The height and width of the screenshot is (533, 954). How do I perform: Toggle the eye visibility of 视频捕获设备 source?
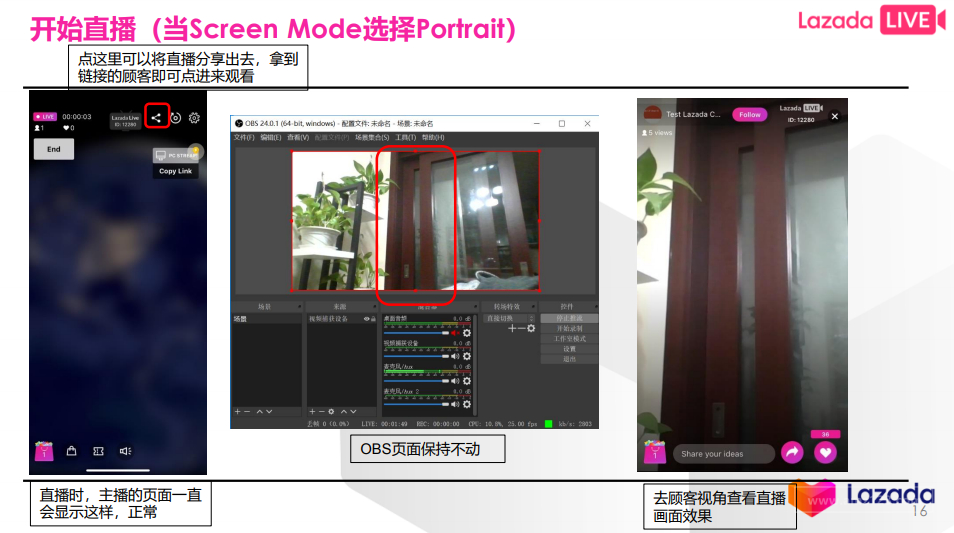tap(367, 319)
